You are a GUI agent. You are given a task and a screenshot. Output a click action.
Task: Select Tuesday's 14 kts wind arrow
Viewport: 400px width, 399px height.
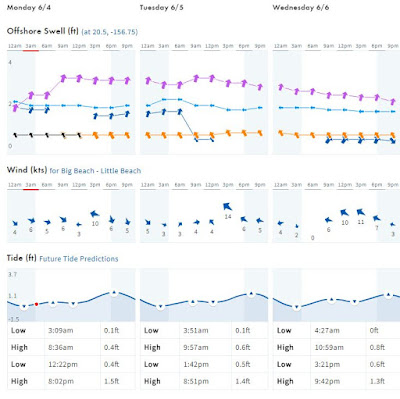[x=228, y=207]
